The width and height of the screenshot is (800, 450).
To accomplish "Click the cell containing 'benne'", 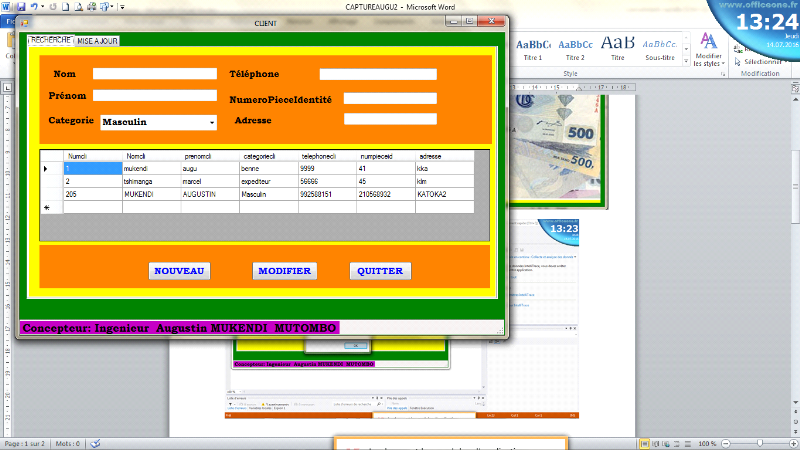I will point(269,168).
